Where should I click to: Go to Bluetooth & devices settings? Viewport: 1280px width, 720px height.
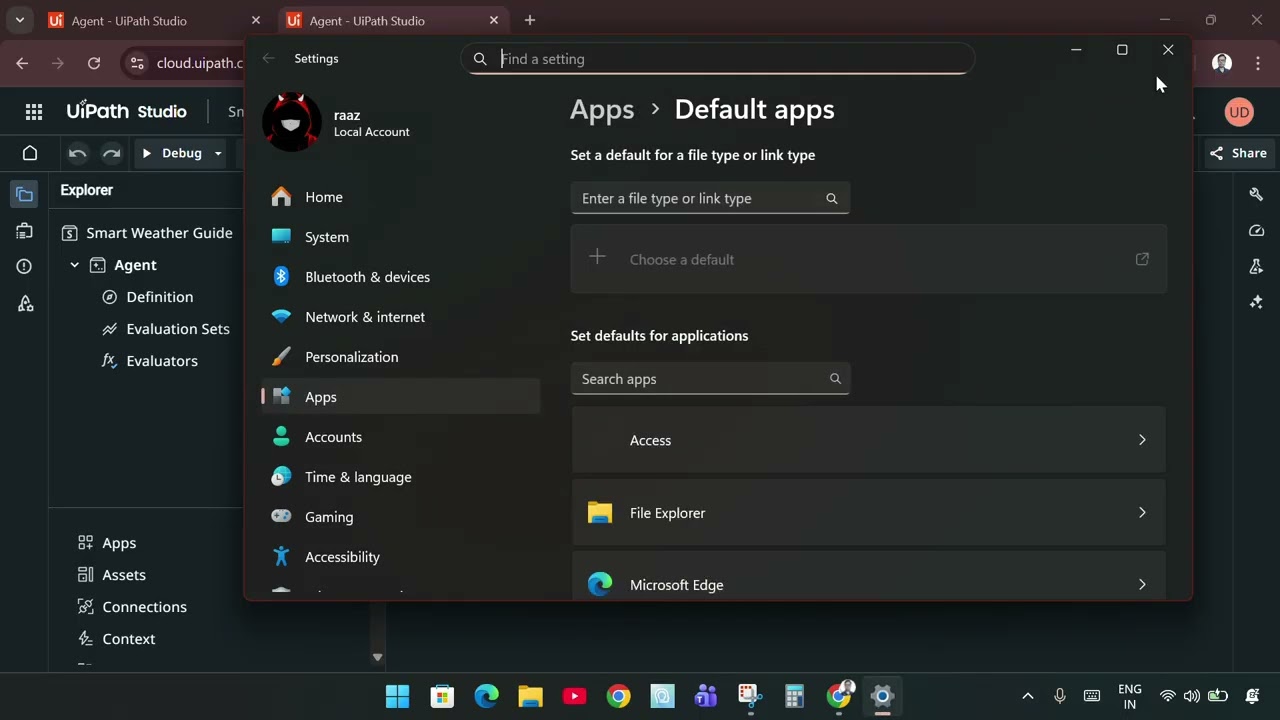click(400, 277)
